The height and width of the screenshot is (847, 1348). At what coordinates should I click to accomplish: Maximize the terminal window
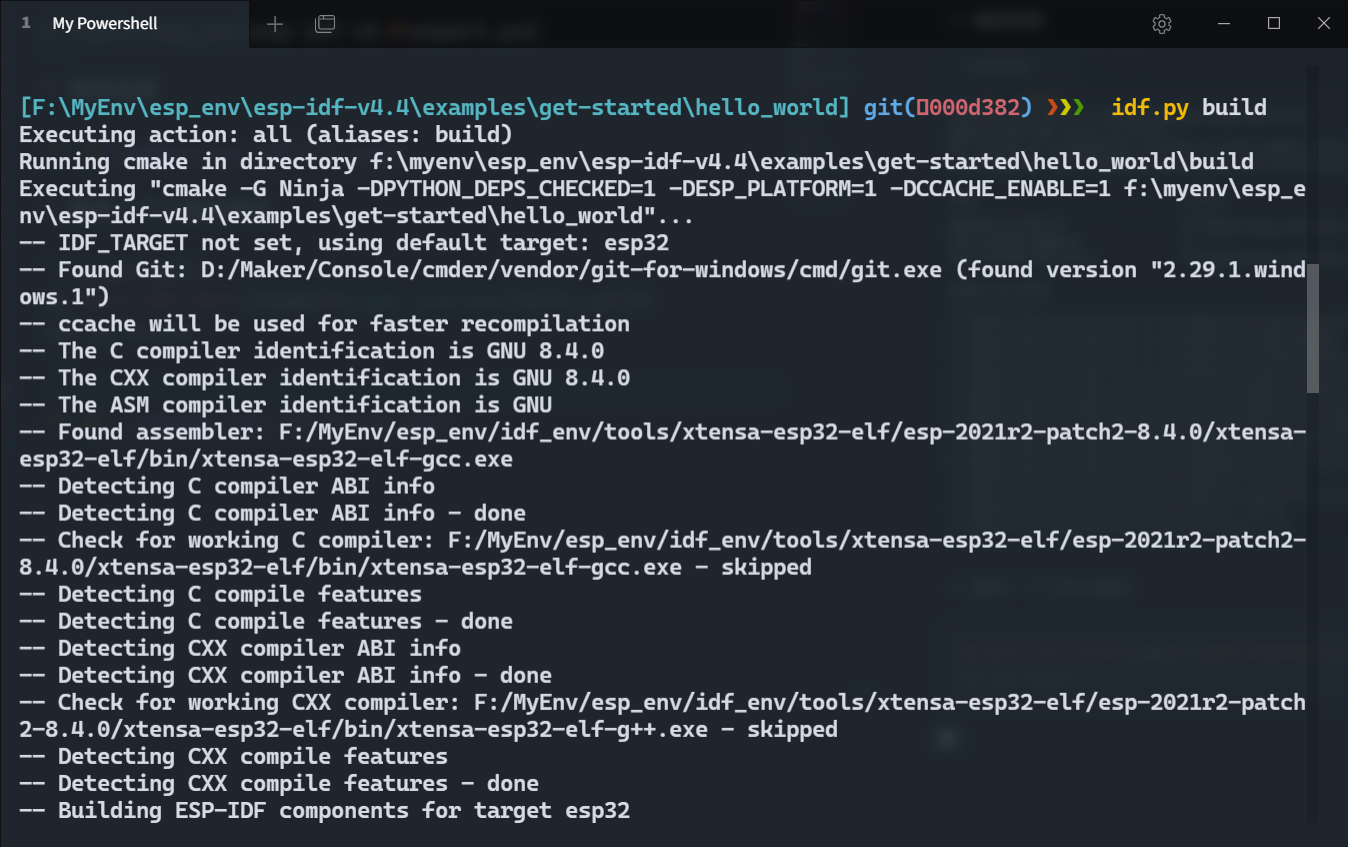point(1274,24)
